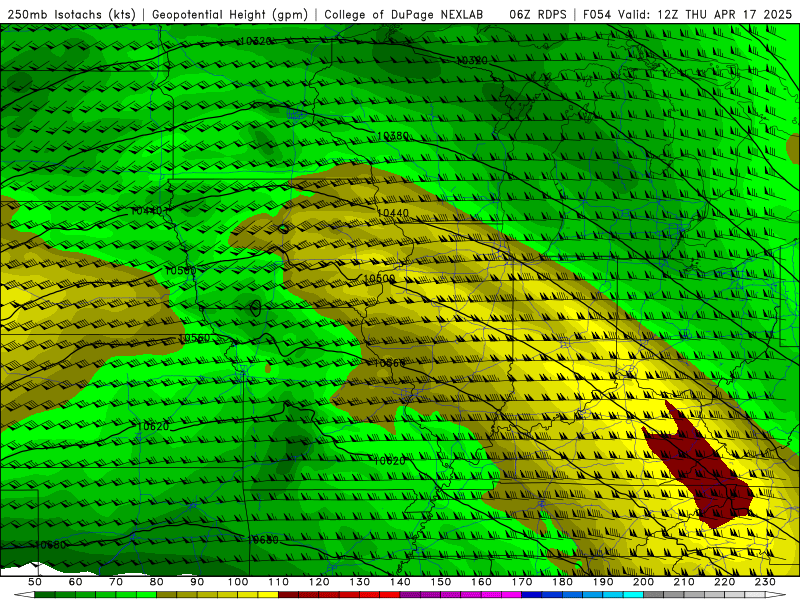Click the 150 value on the color scale
The width and height of the screenshot is (800, 600).
pos(441,582)
